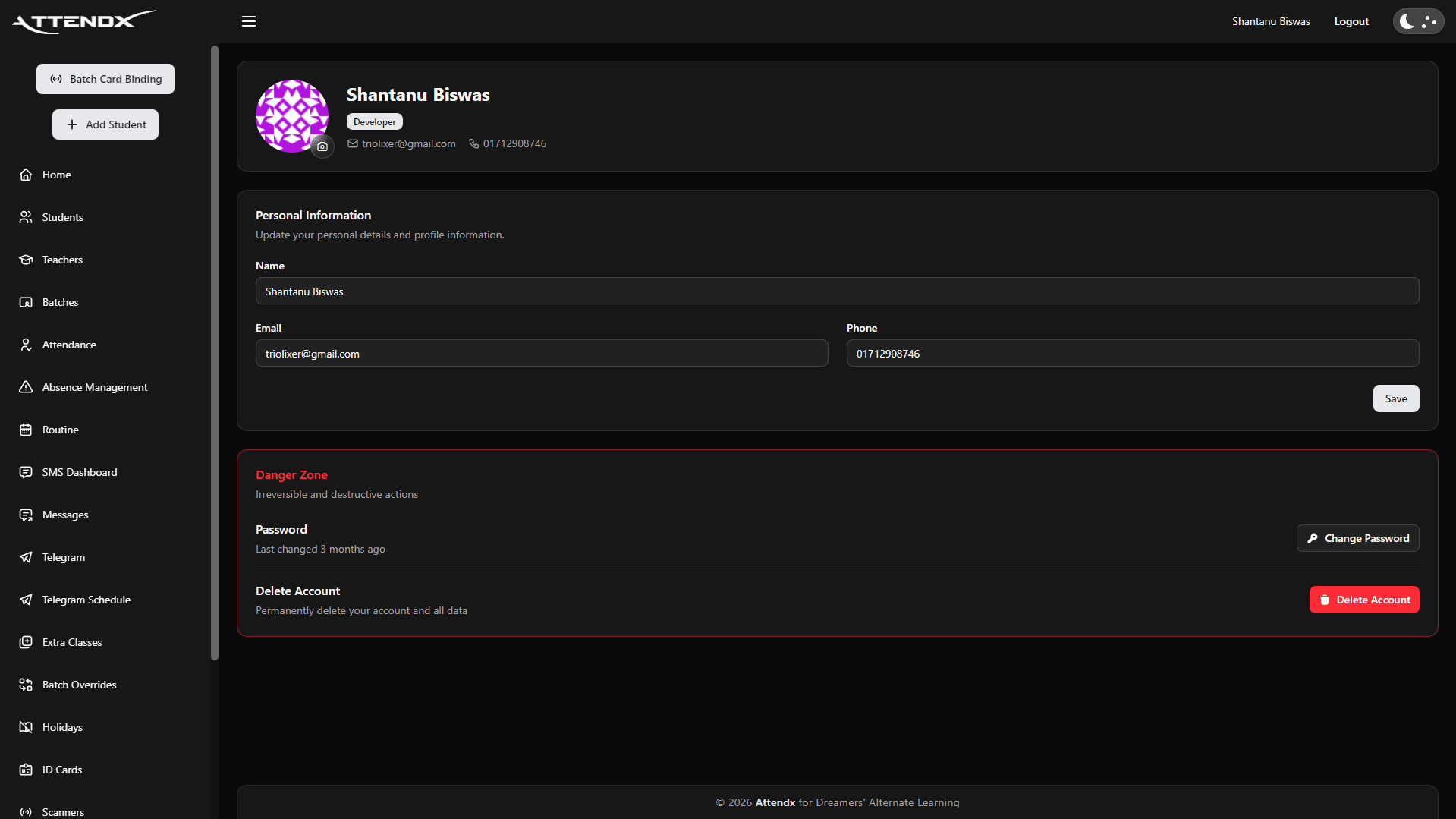This screenshot has width=1456, height=819.
Task: Click the Logout link
Action: (1351, 21)
